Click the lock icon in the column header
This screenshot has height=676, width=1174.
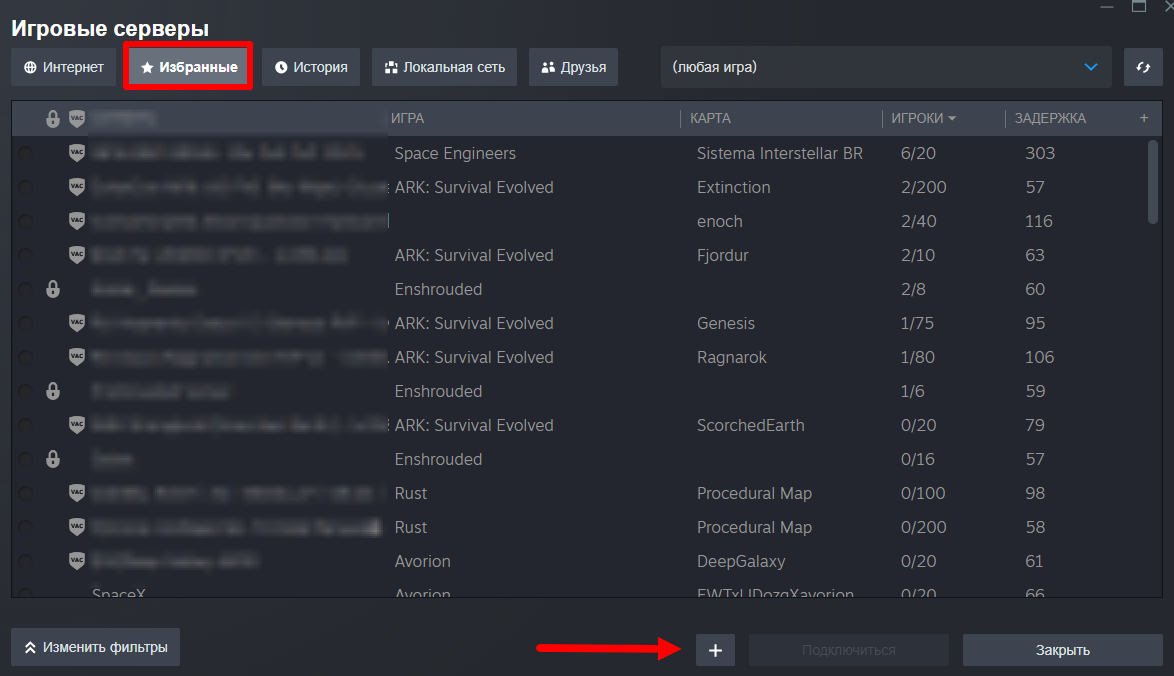pos(52,118)
